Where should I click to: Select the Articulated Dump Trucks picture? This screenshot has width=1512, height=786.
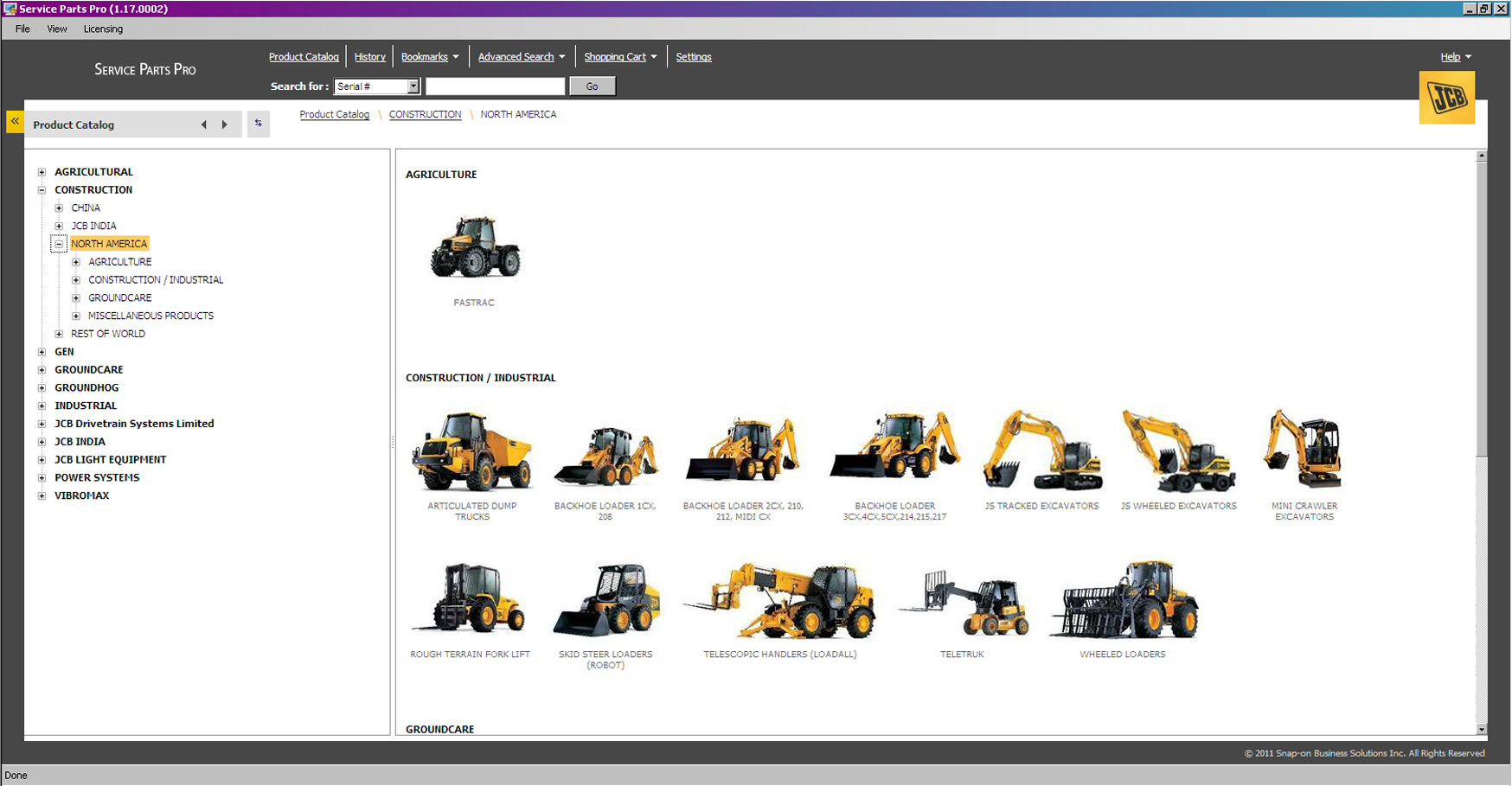click(471, 451)
